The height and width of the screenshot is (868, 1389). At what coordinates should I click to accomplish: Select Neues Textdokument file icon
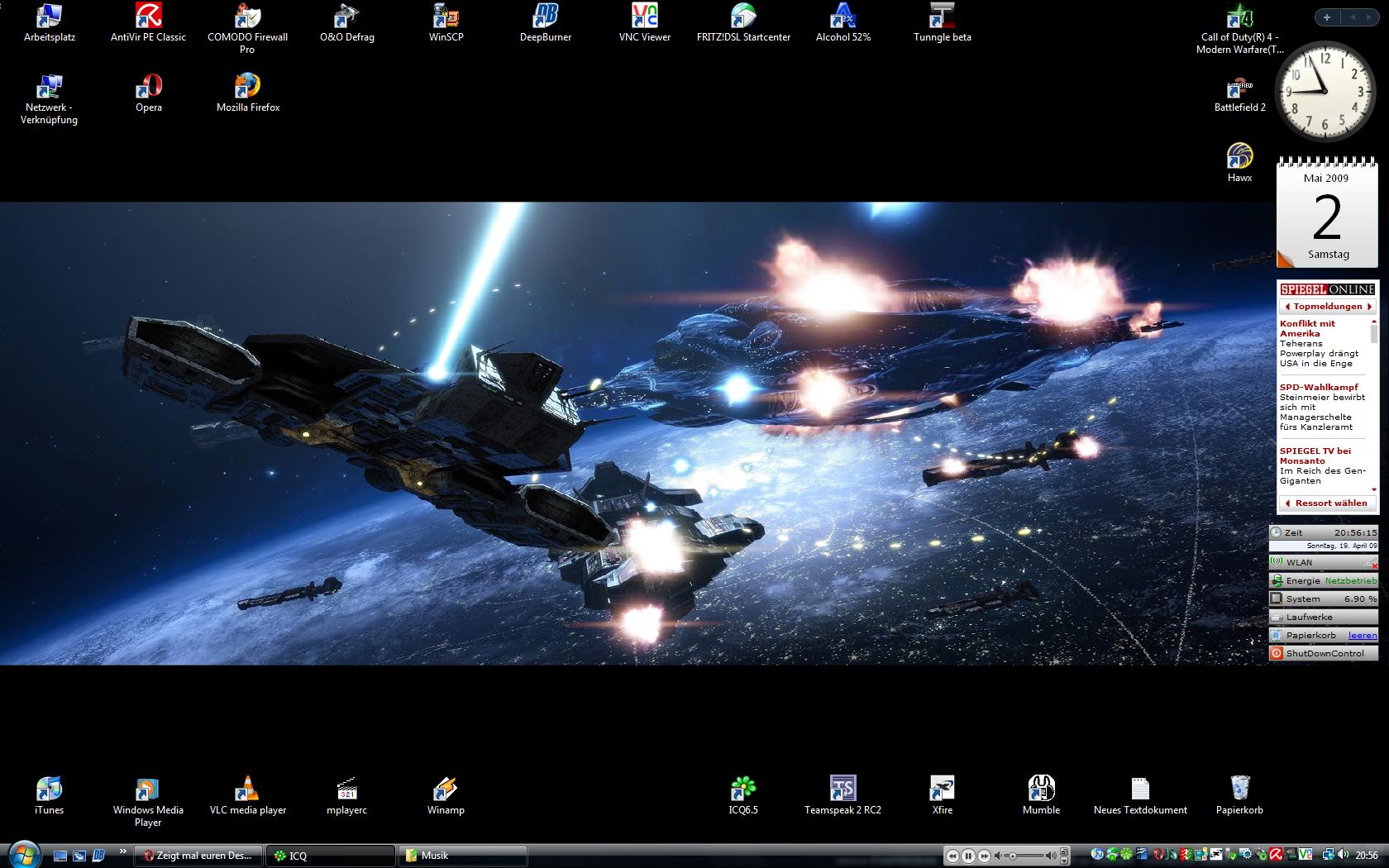click(1141, 795)
